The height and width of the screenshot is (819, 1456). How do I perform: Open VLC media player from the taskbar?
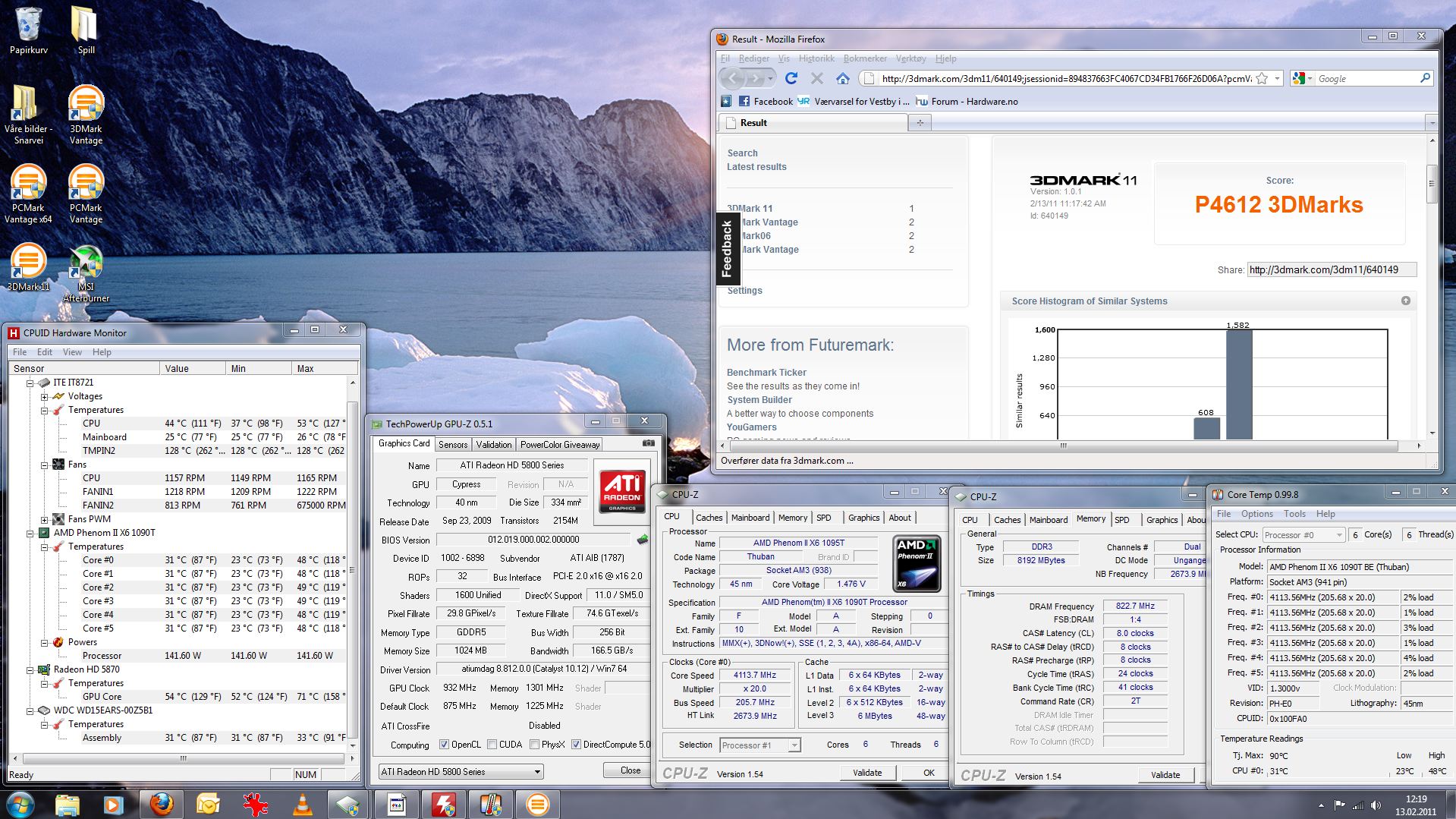click(x=303, y=805)
